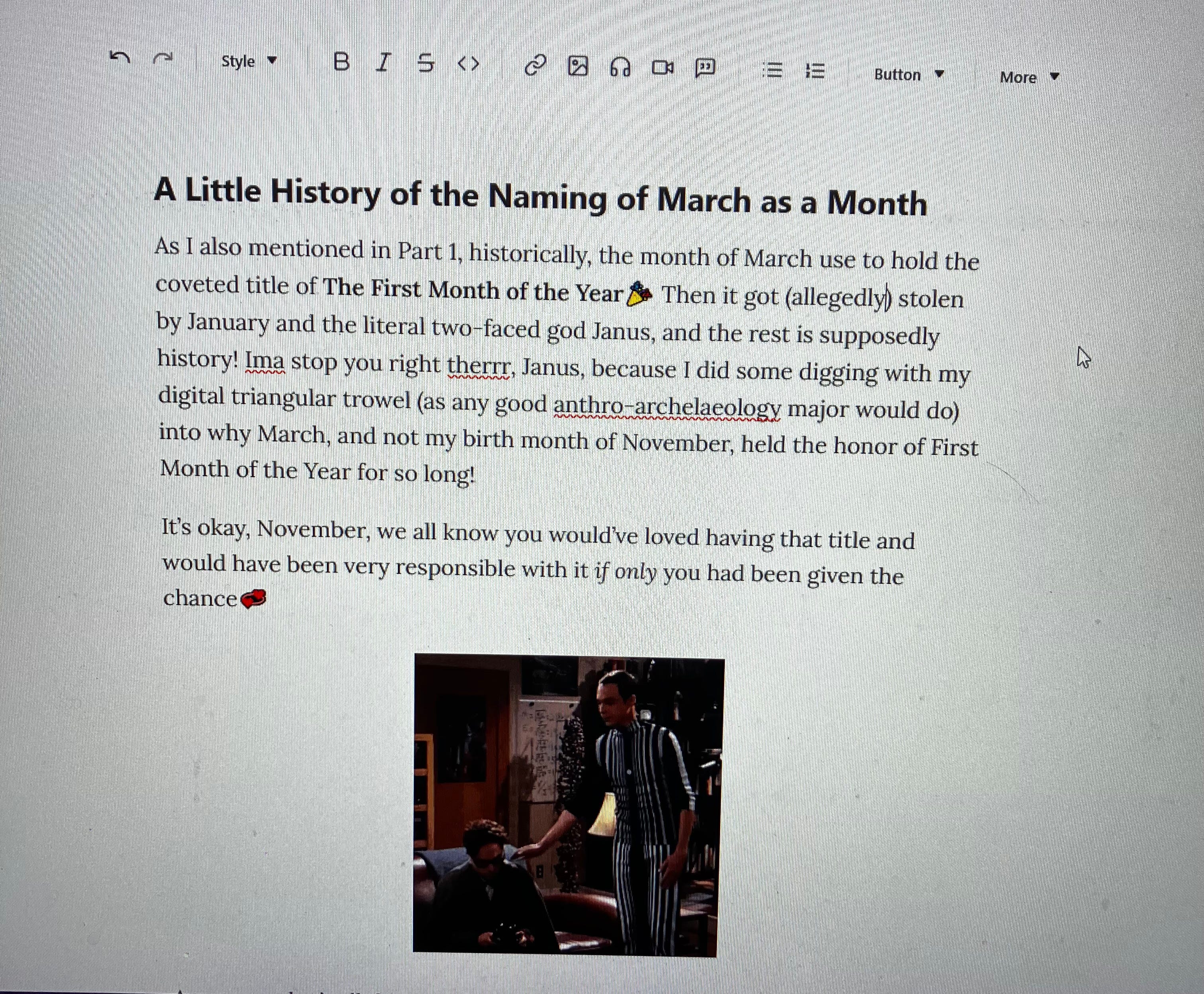Click bold text 'The First Month of the Year'

pyautogui.click(x=473, y=290)
